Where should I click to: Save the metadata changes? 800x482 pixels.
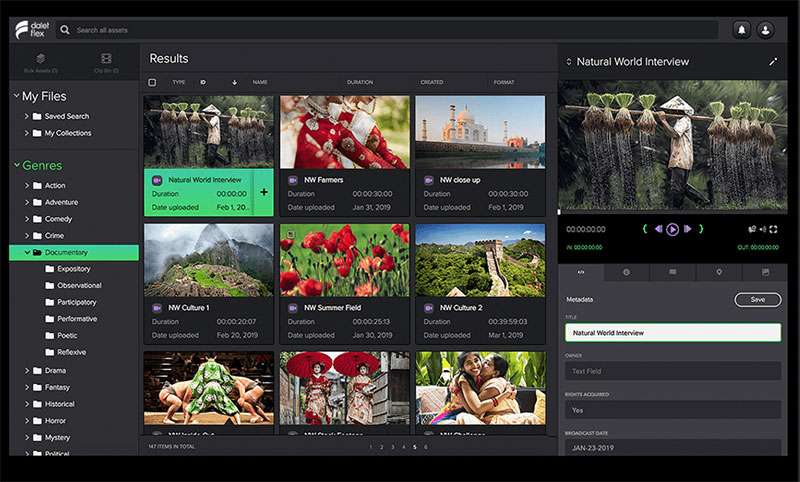(x=758, y=299)
